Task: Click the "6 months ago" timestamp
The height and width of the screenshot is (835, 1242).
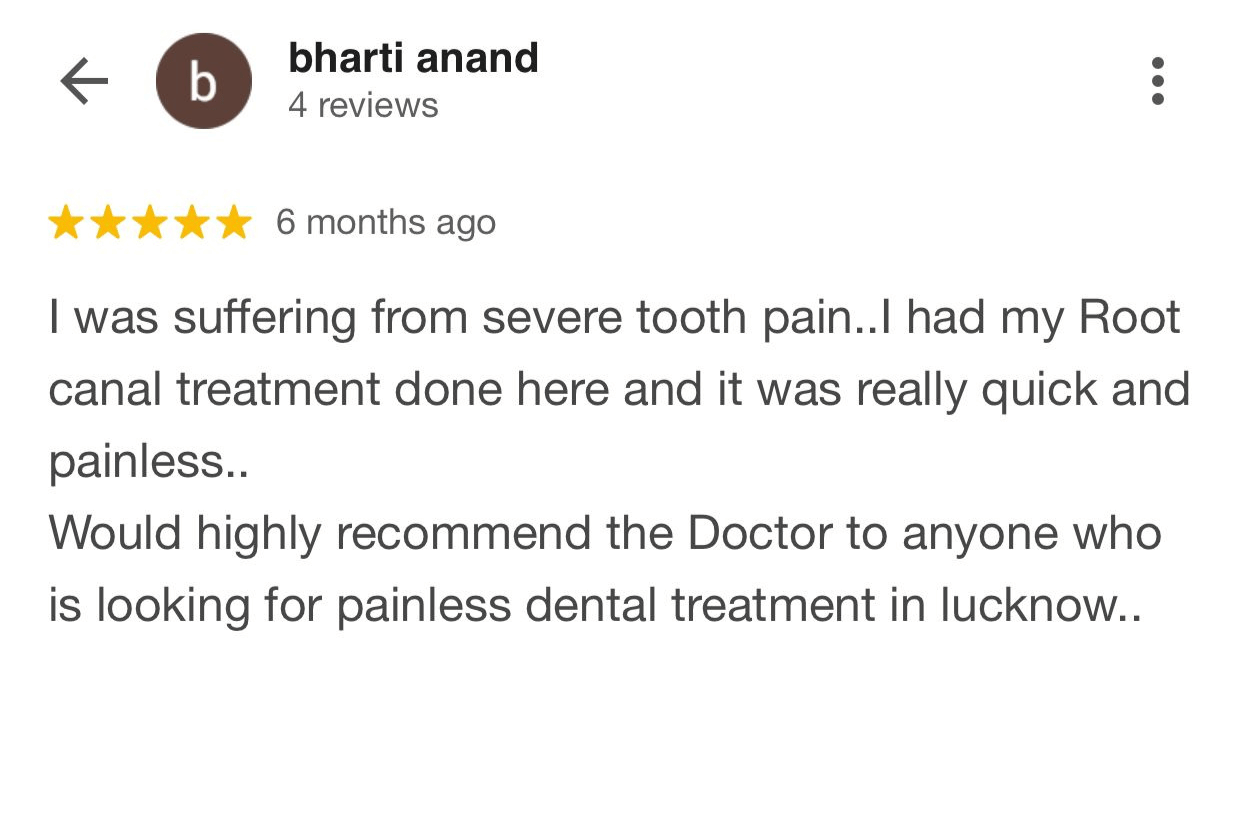Action: click(386, 222)
